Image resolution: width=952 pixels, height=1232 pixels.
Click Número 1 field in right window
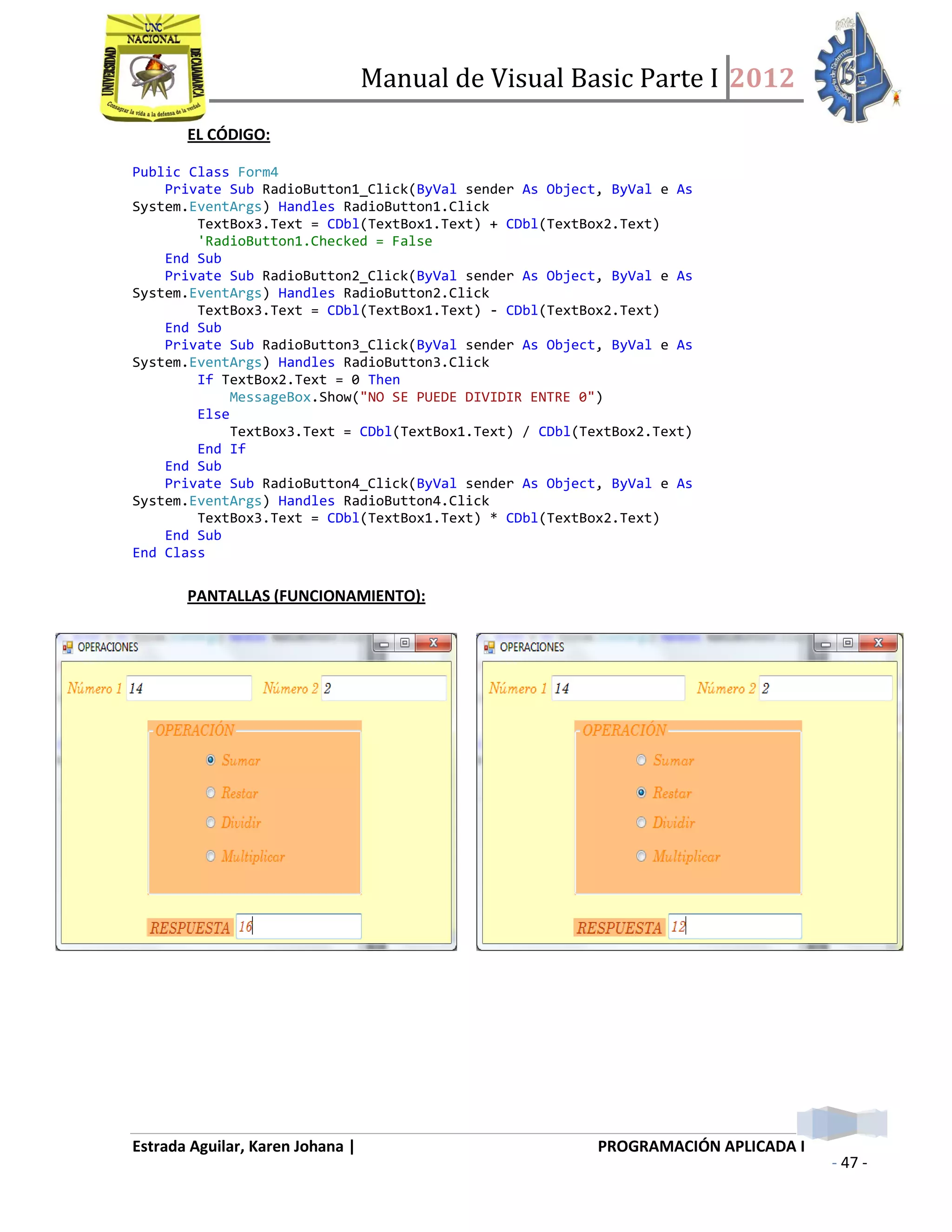(x=618, y=688)
